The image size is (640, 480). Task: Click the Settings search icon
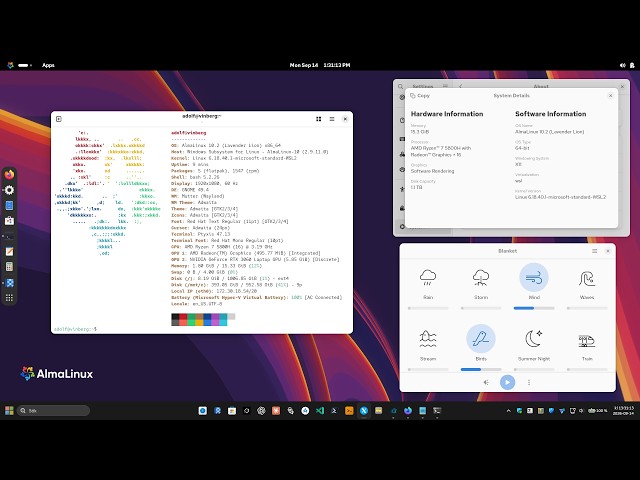click(400, 87)
